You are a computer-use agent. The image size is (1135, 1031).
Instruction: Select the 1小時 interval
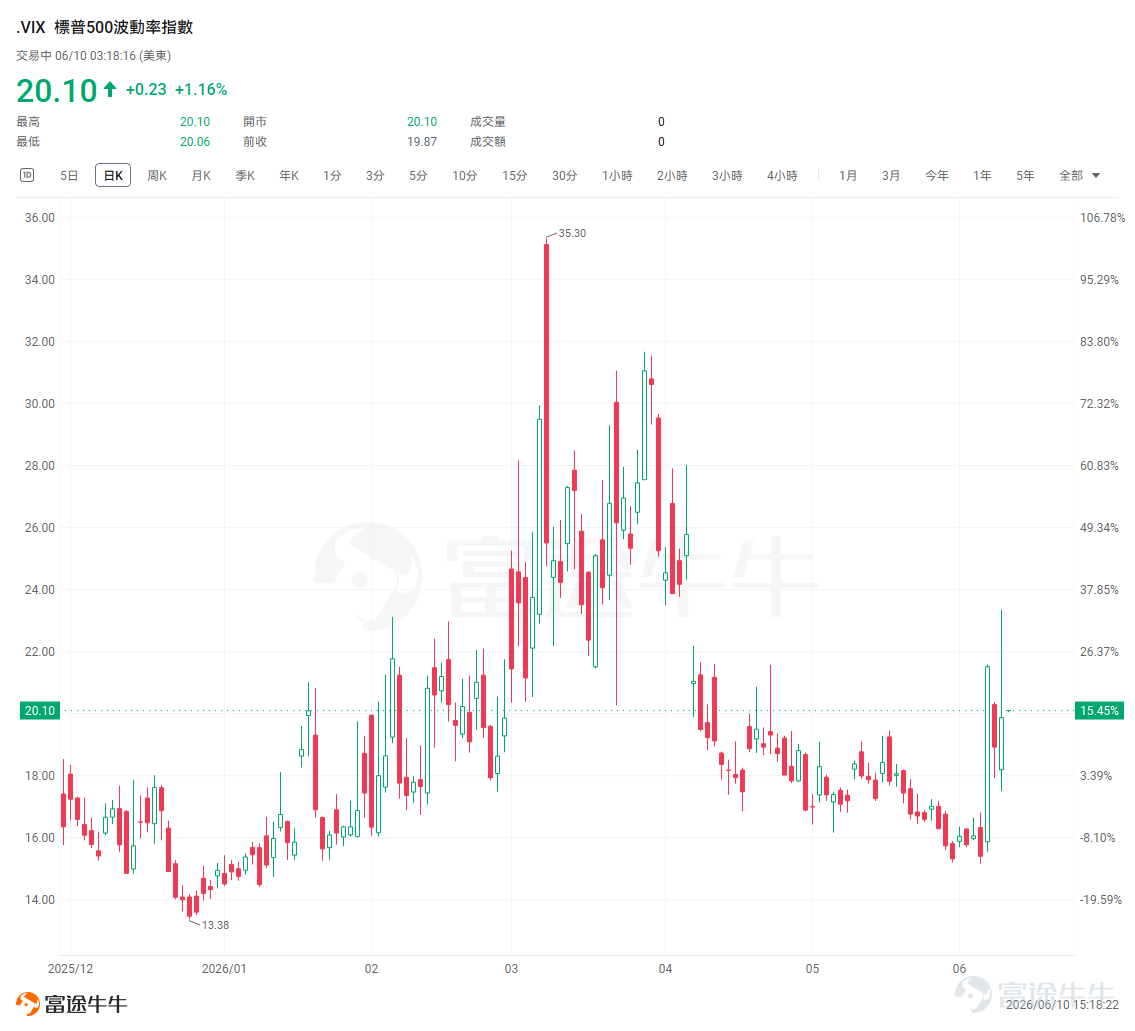(x=617, y=175)
